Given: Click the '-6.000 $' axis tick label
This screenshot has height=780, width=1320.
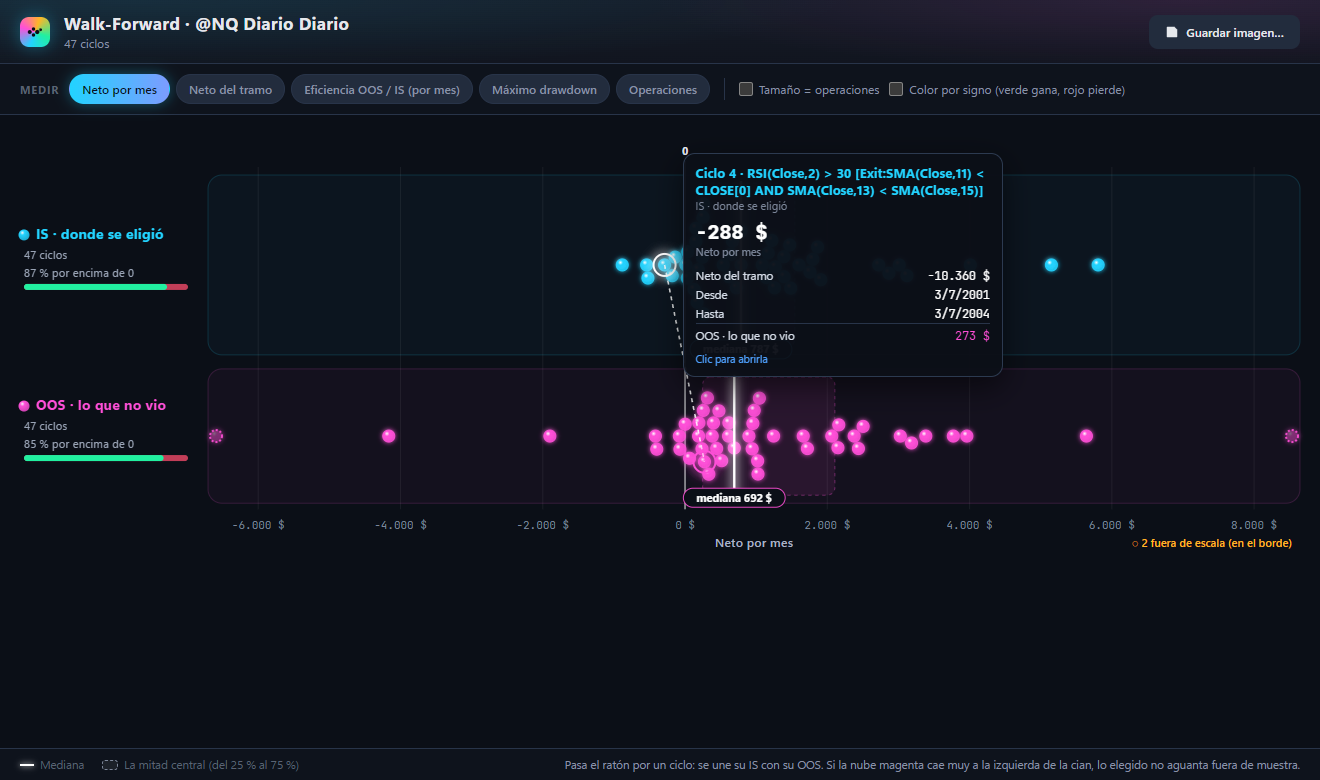Looking at the screenshot, I should pyautogui.click(x=258, y=525).
